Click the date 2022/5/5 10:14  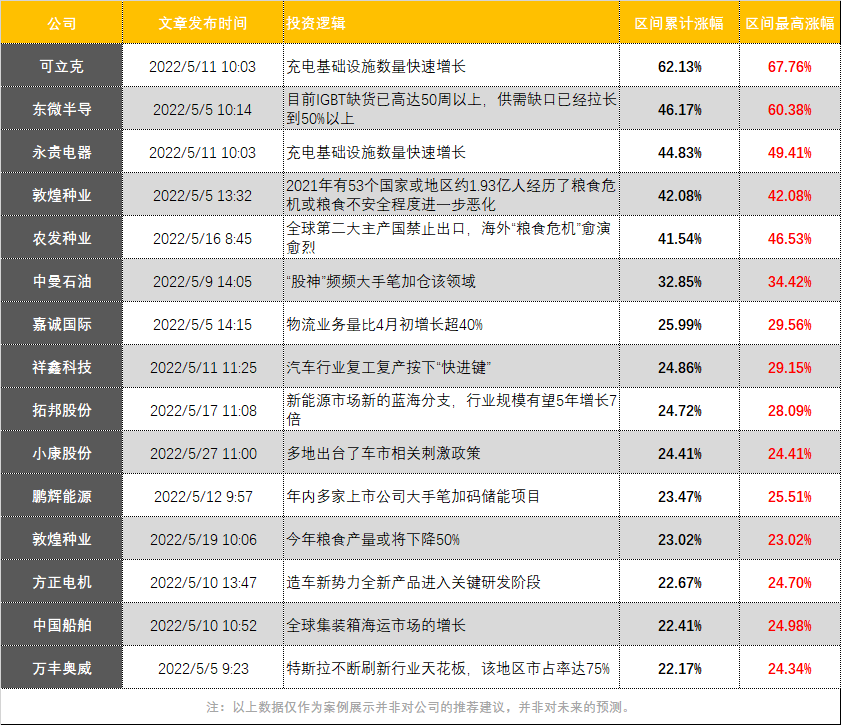[203, 109]
